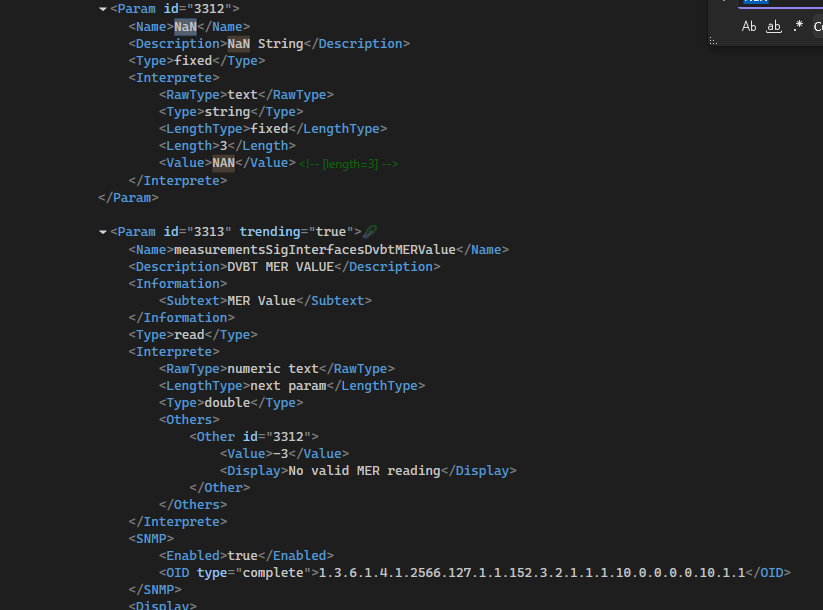Collapse the Param 3313 node

tap(103, 232)
